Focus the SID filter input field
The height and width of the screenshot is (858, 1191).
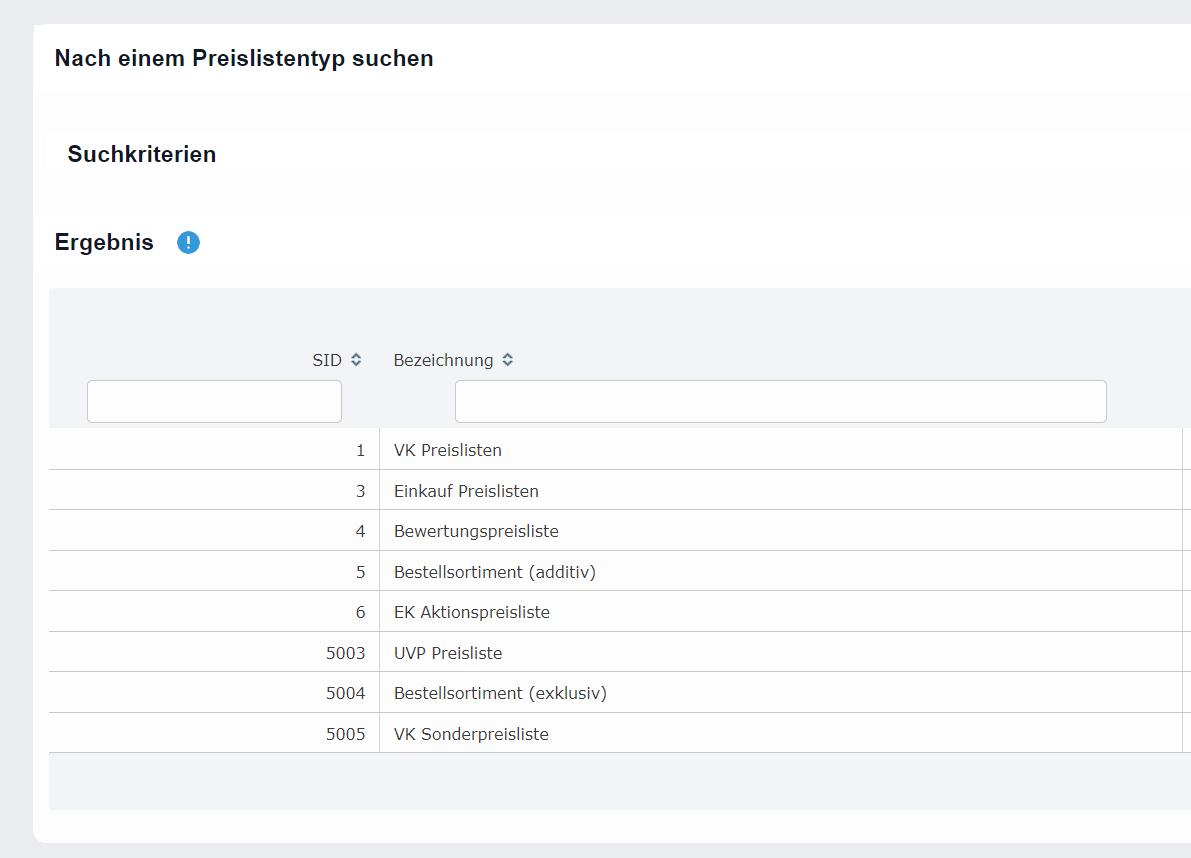(x=214, y=402)
